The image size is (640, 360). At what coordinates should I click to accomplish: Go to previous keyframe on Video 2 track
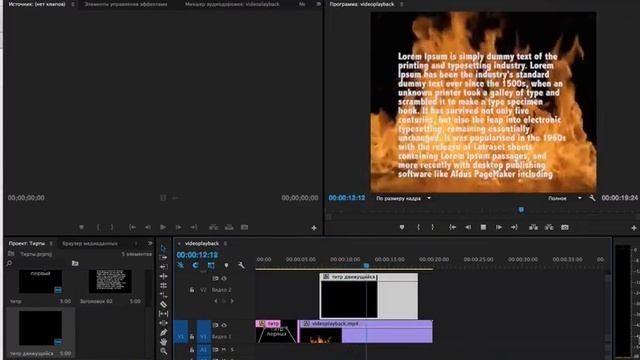coord(216,301)
